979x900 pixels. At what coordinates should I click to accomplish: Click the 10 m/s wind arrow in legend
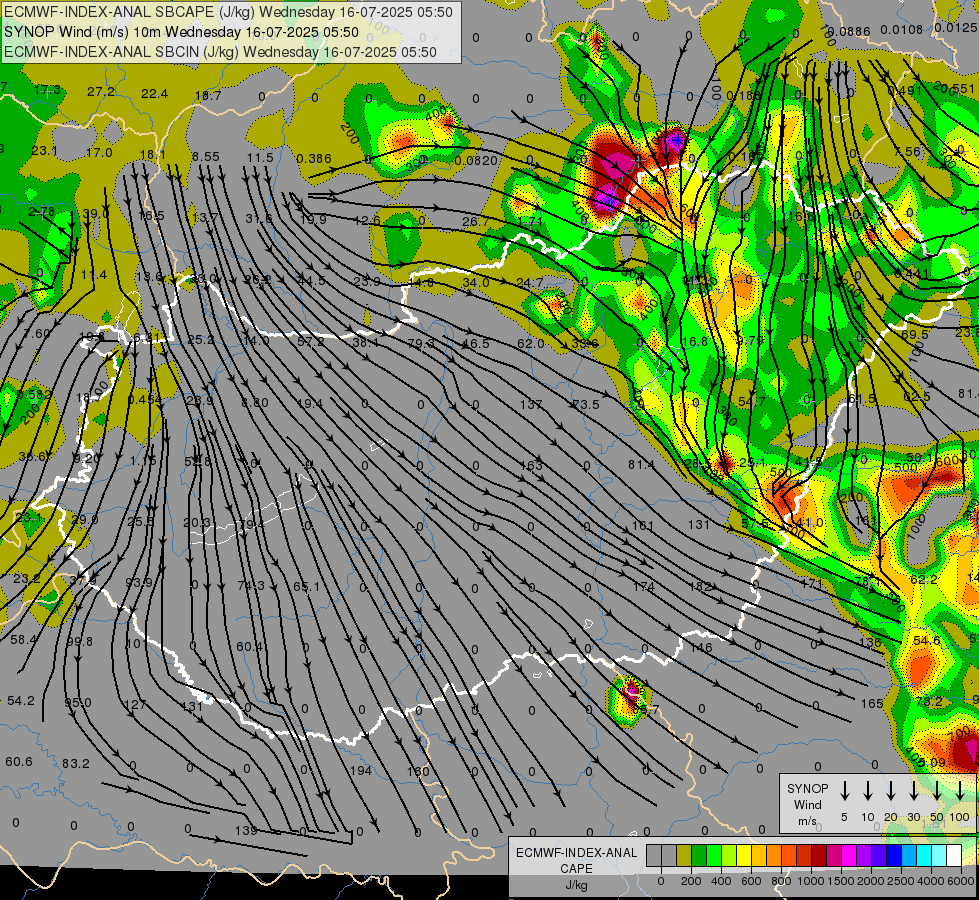click(x=868, y=791)
